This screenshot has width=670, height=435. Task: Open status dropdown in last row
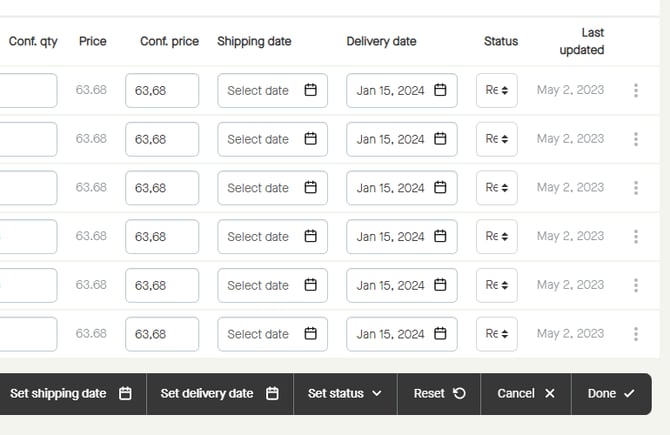tap(497, 334)
